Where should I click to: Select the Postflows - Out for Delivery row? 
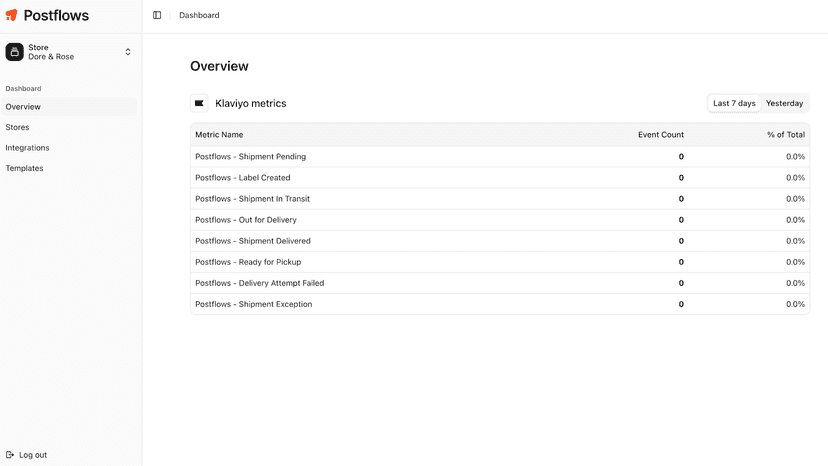[x=500, y=220]
